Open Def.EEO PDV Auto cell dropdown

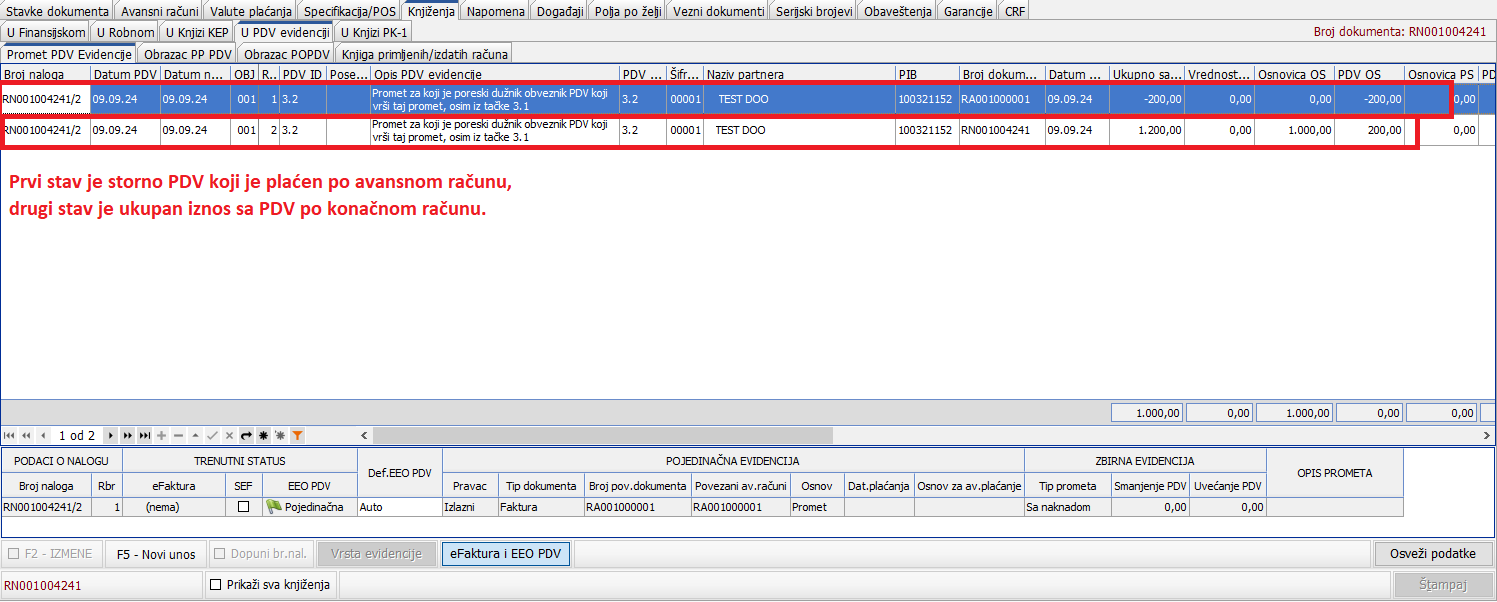pyautogui.click(x=399, y=507)
